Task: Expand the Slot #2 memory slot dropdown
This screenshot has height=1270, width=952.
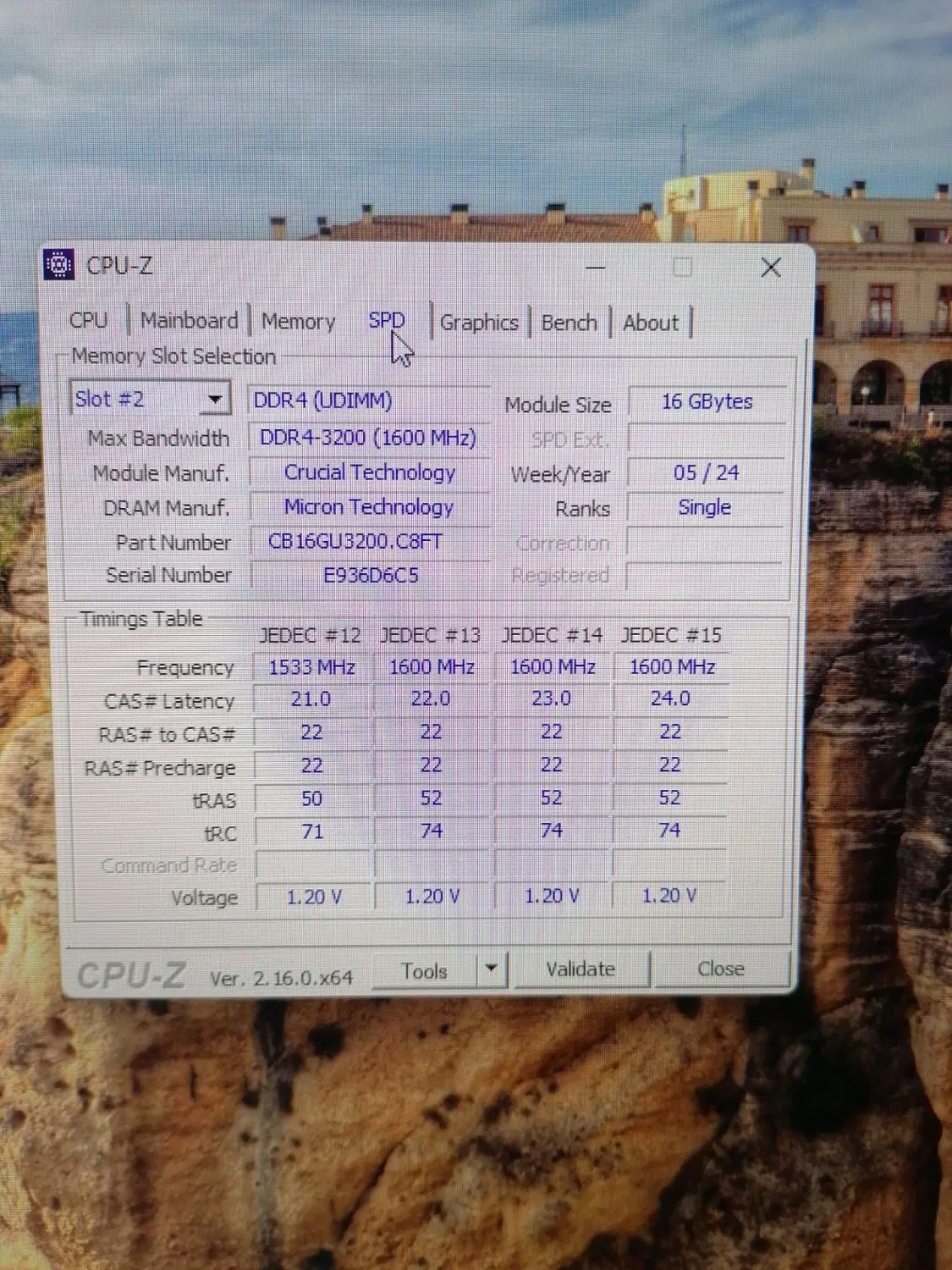Action: click(x=215, y=398)
